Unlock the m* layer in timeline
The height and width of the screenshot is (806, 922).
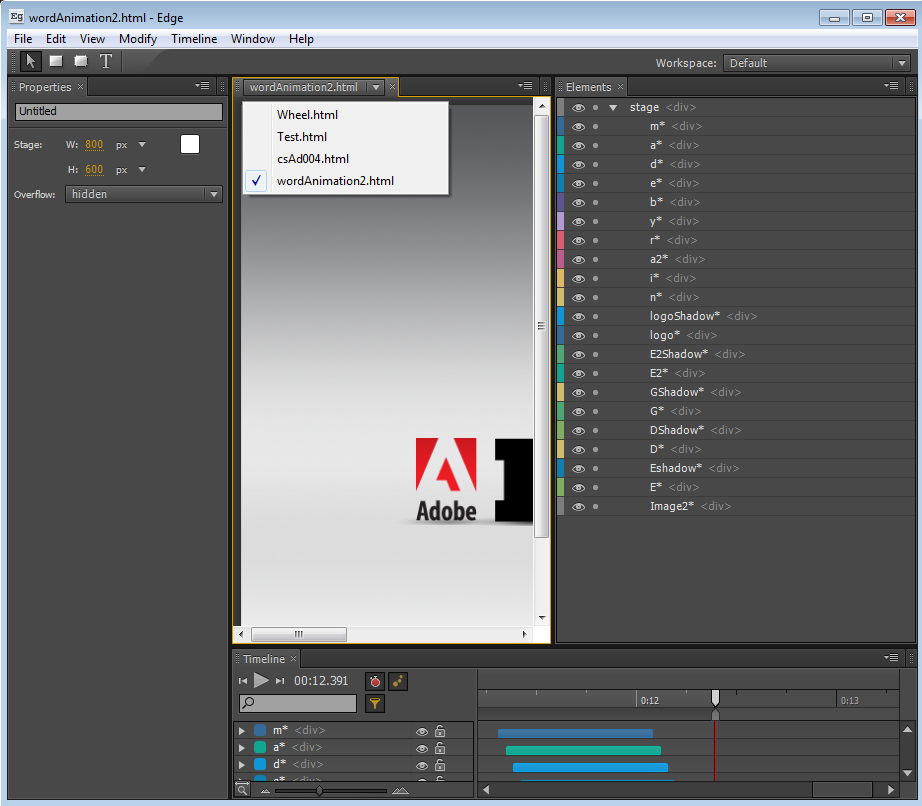(x=440, y=731)
